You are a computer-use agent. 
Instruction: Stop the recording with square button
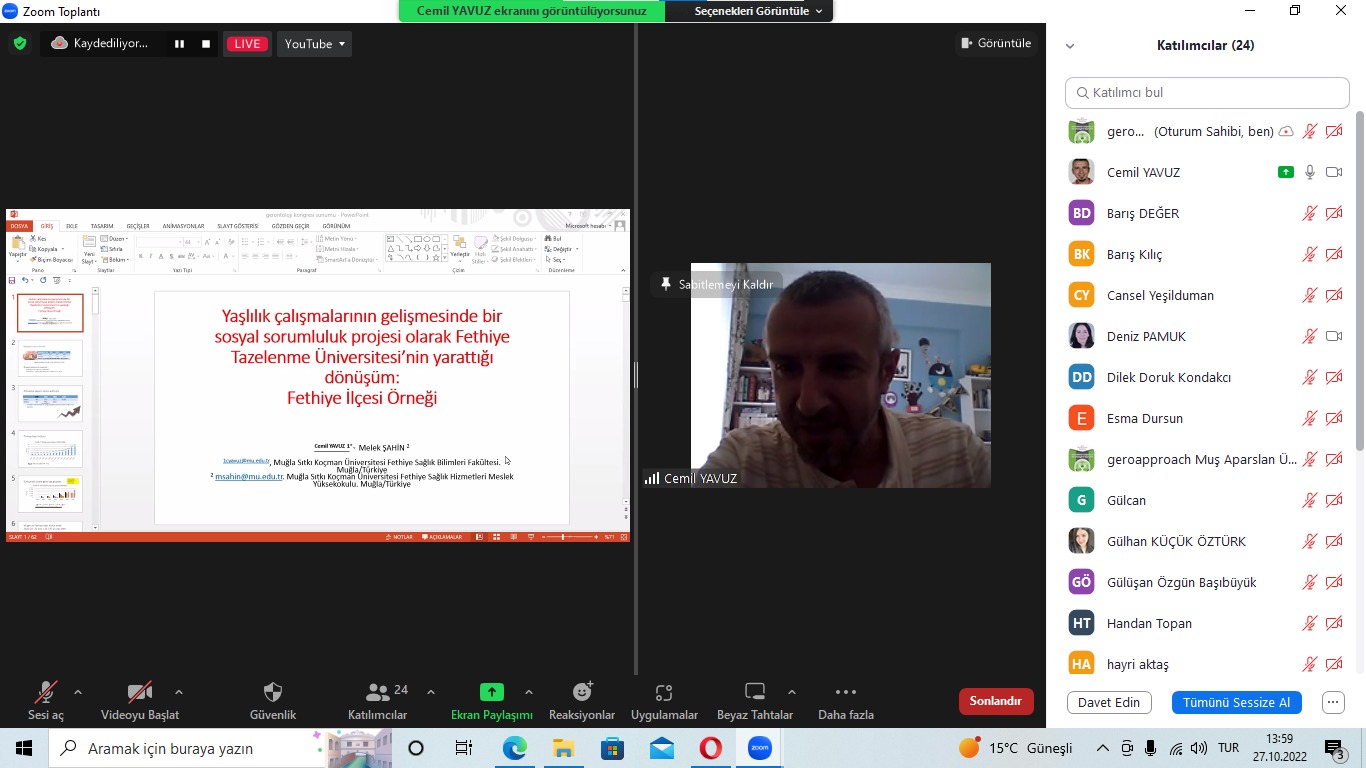coord(206,44)
